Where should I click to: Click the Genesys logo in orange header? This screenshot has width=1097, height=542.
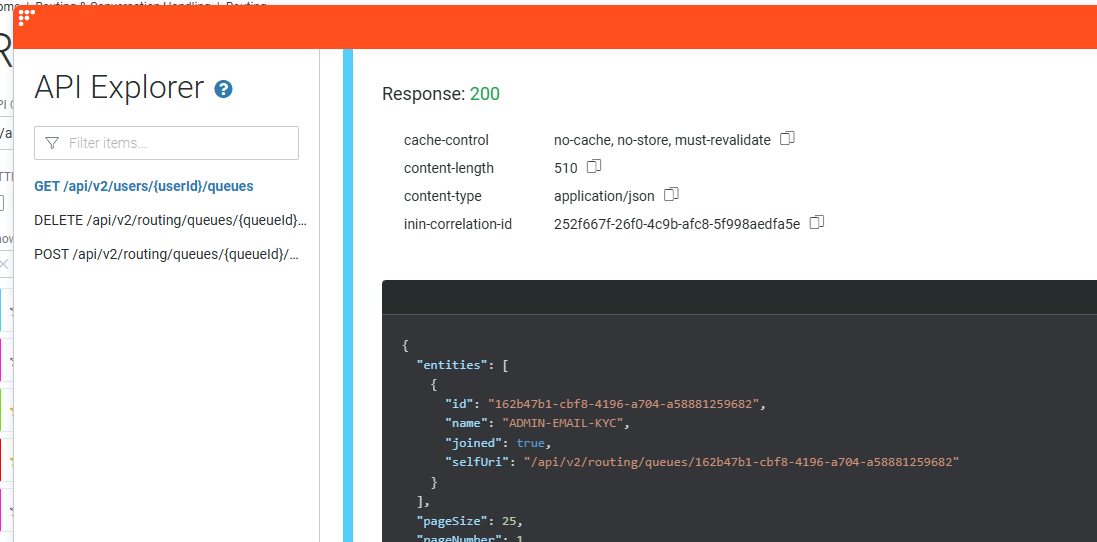tap(27, 17)
